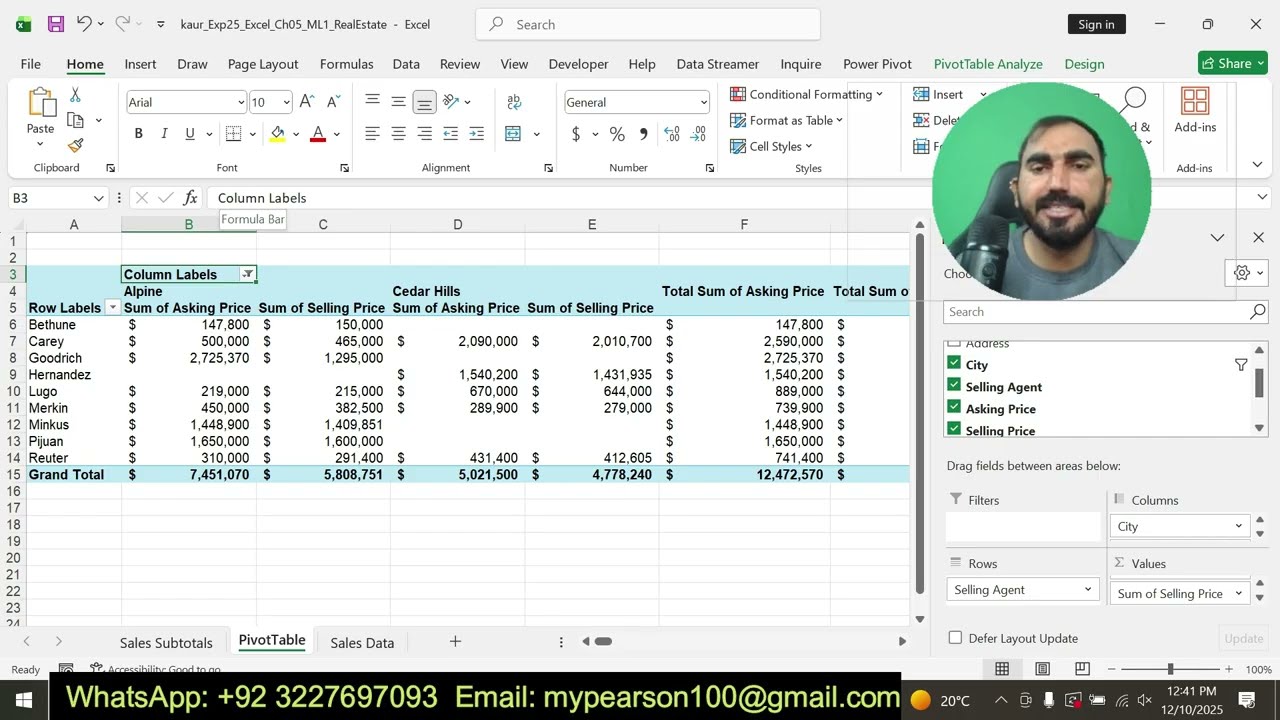Add a new sheet with plus button

455,642
